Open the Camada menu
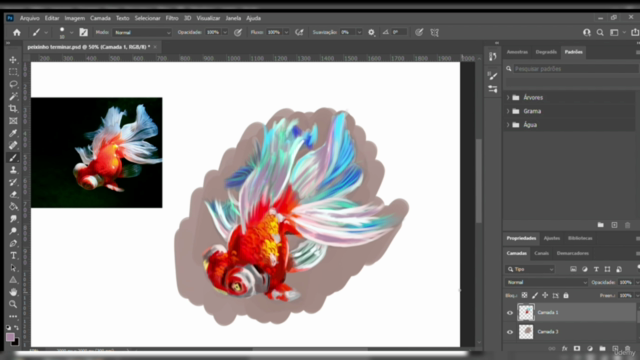Screen dimensions: 640x360 100,18
